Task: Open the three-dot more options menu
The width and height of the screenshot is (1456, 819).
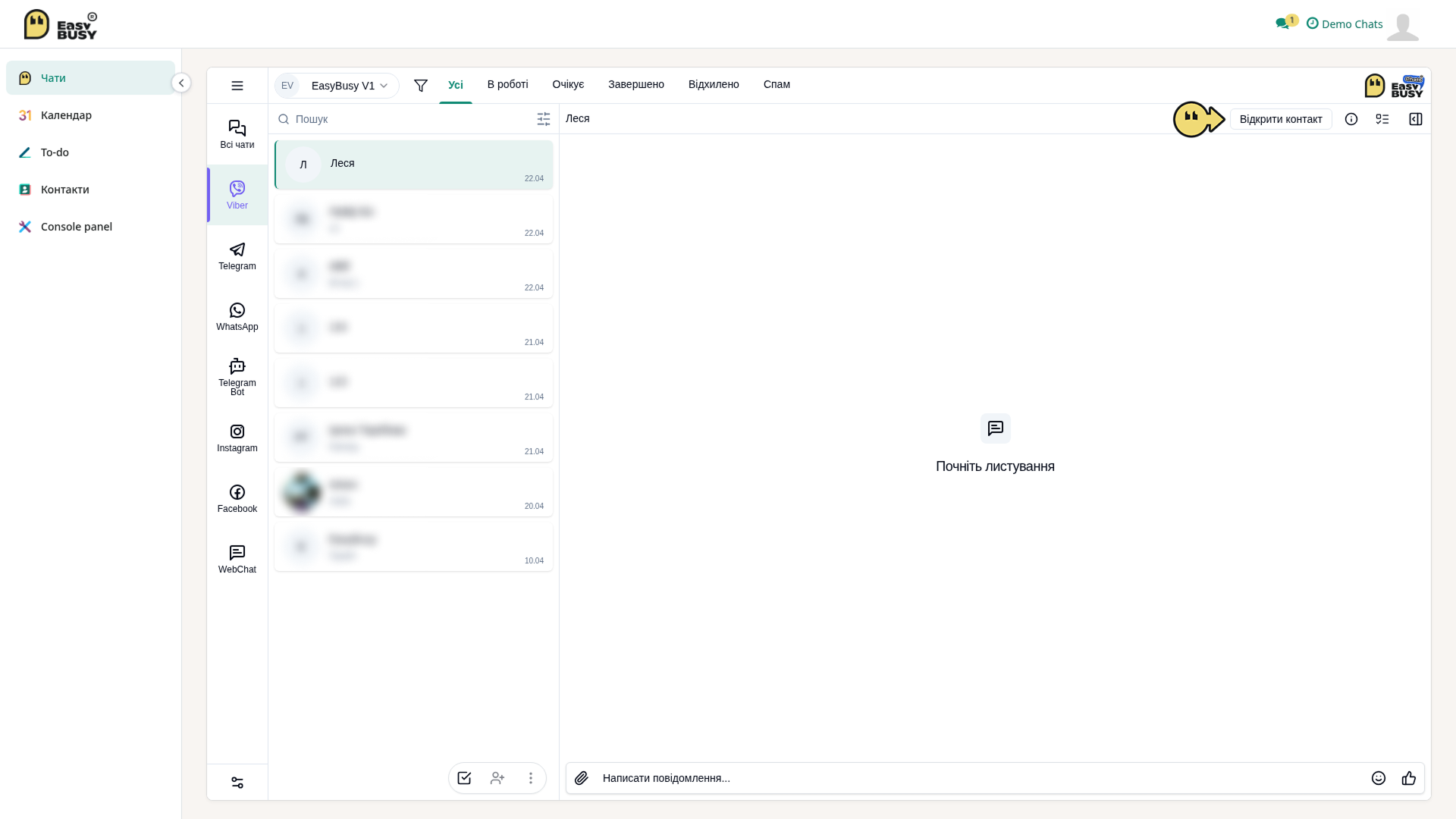Action: (531, 778)
